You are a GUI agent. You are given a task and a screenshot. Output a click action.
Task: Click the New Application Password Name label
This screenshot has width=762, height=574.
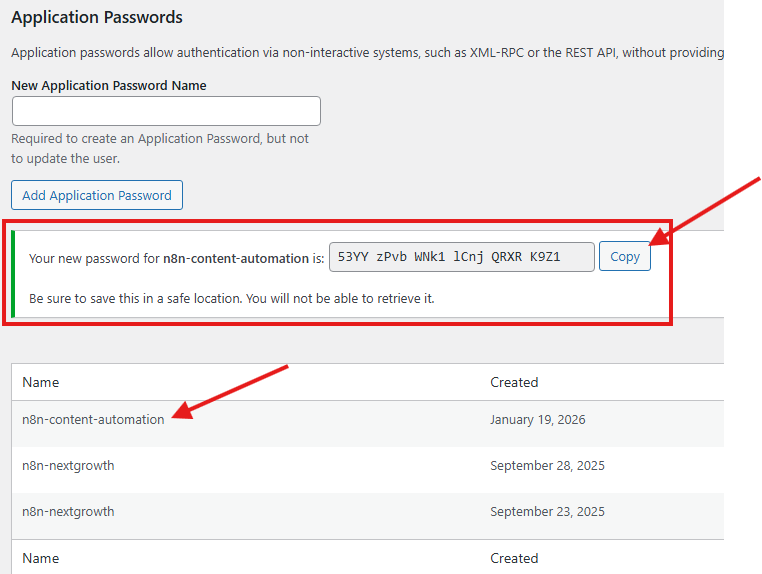click(109, 86)
